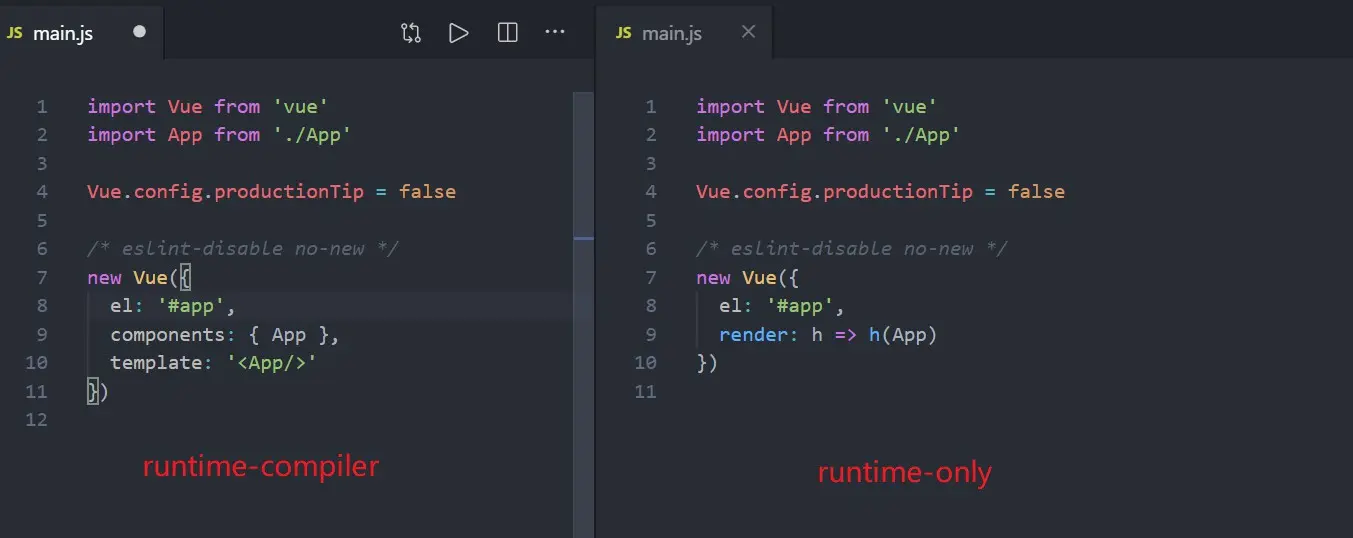Click closing "})" on right editor line 10
The width and height of the screenshot is (1353, 538).
(x=707, y=363)
